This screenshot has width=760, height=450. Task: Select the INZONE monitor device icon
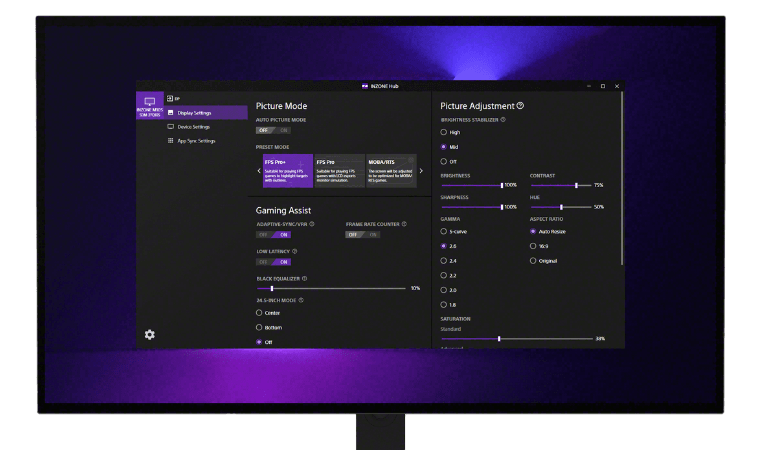pyautogui.click(x=149, y=105)
